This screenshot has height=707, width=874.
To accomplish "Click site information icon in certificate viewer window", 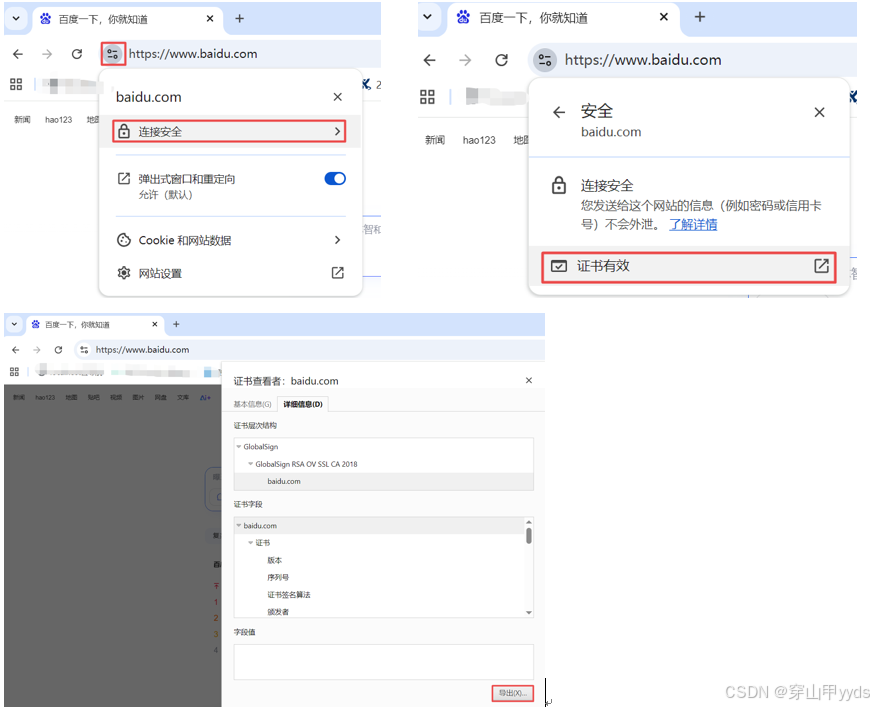I will click(84, 350).
